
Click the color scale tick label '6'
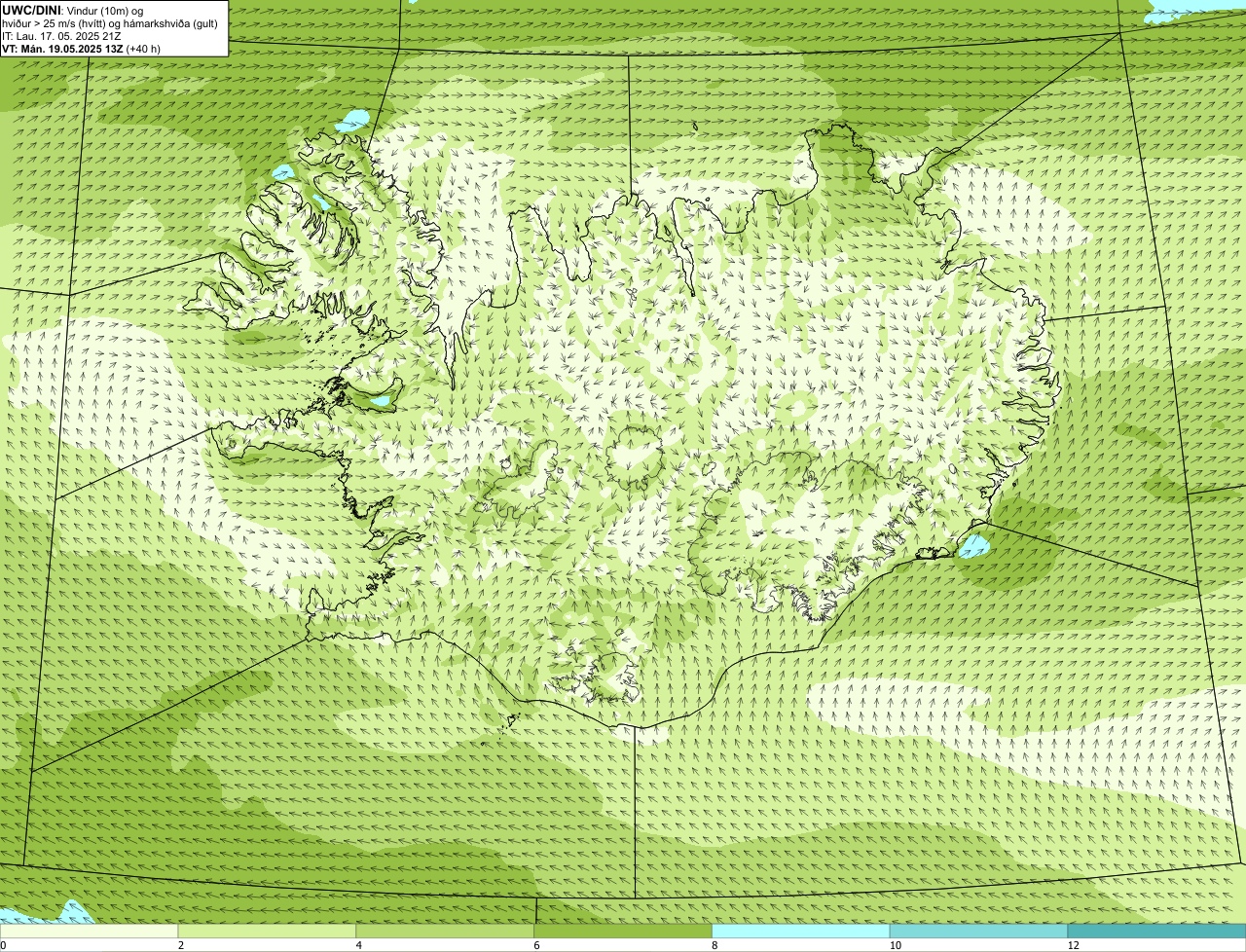click(x=537, y=945)
